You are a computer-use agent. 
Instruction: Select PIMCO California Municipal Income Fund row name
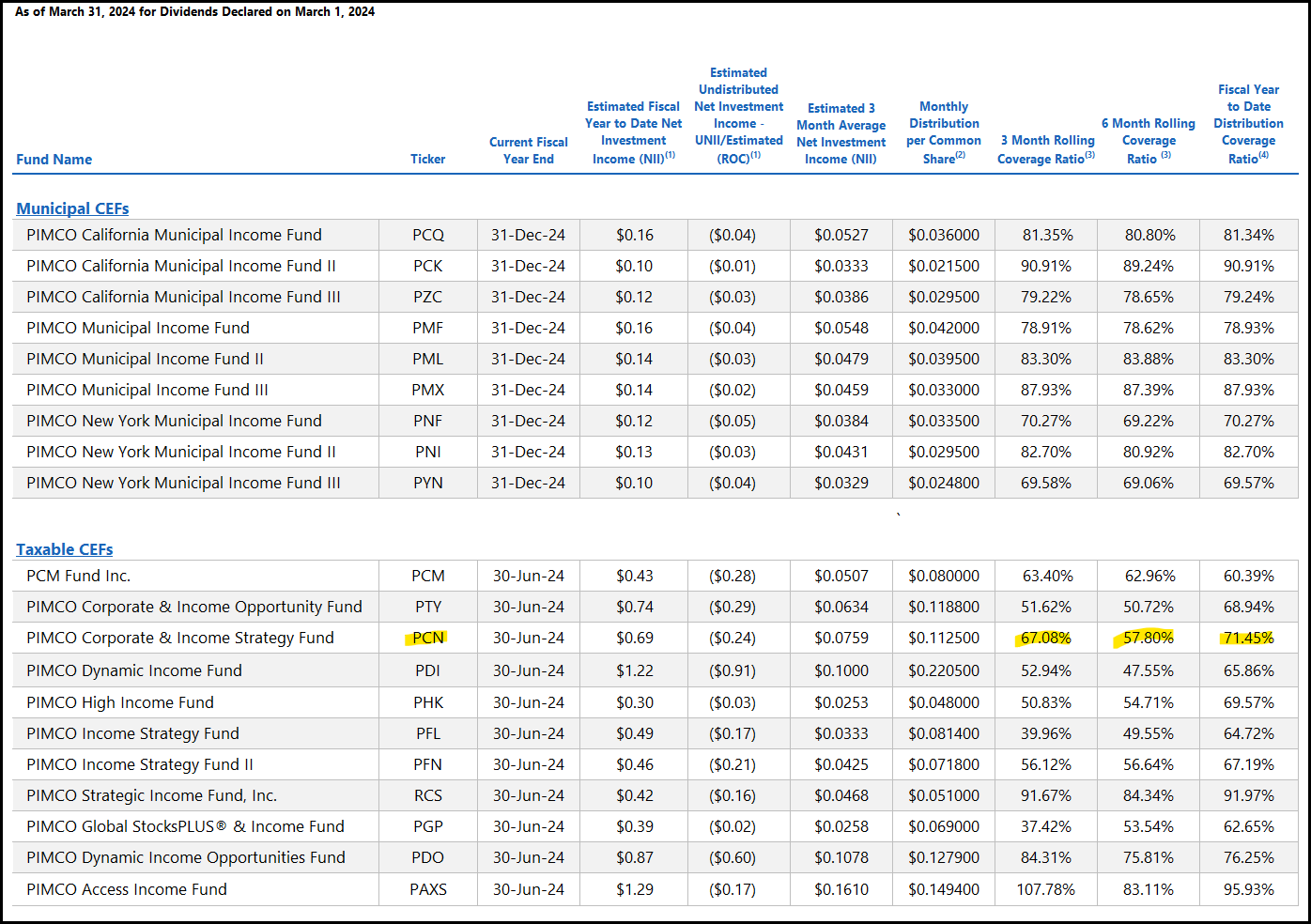[174, 235]
